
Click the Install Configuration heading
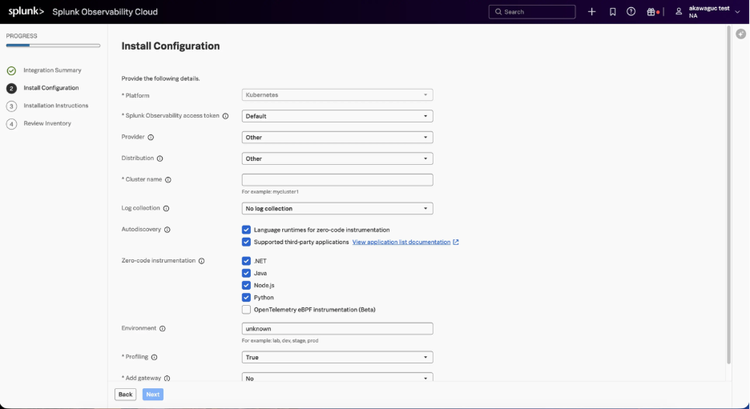click(170, 46)
